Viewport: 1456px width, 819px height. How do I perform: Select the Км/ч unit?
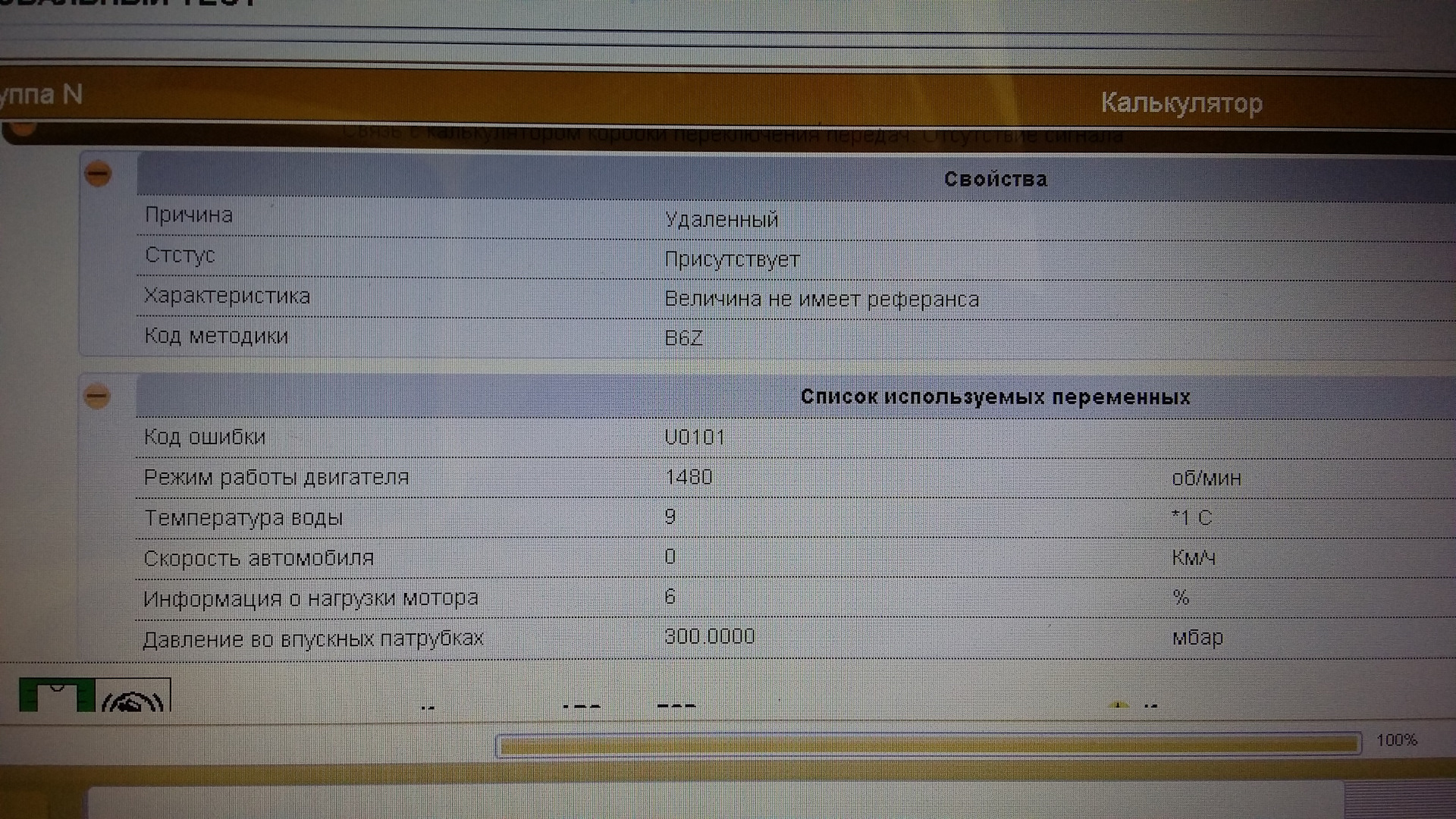(x=1194, y=557)
